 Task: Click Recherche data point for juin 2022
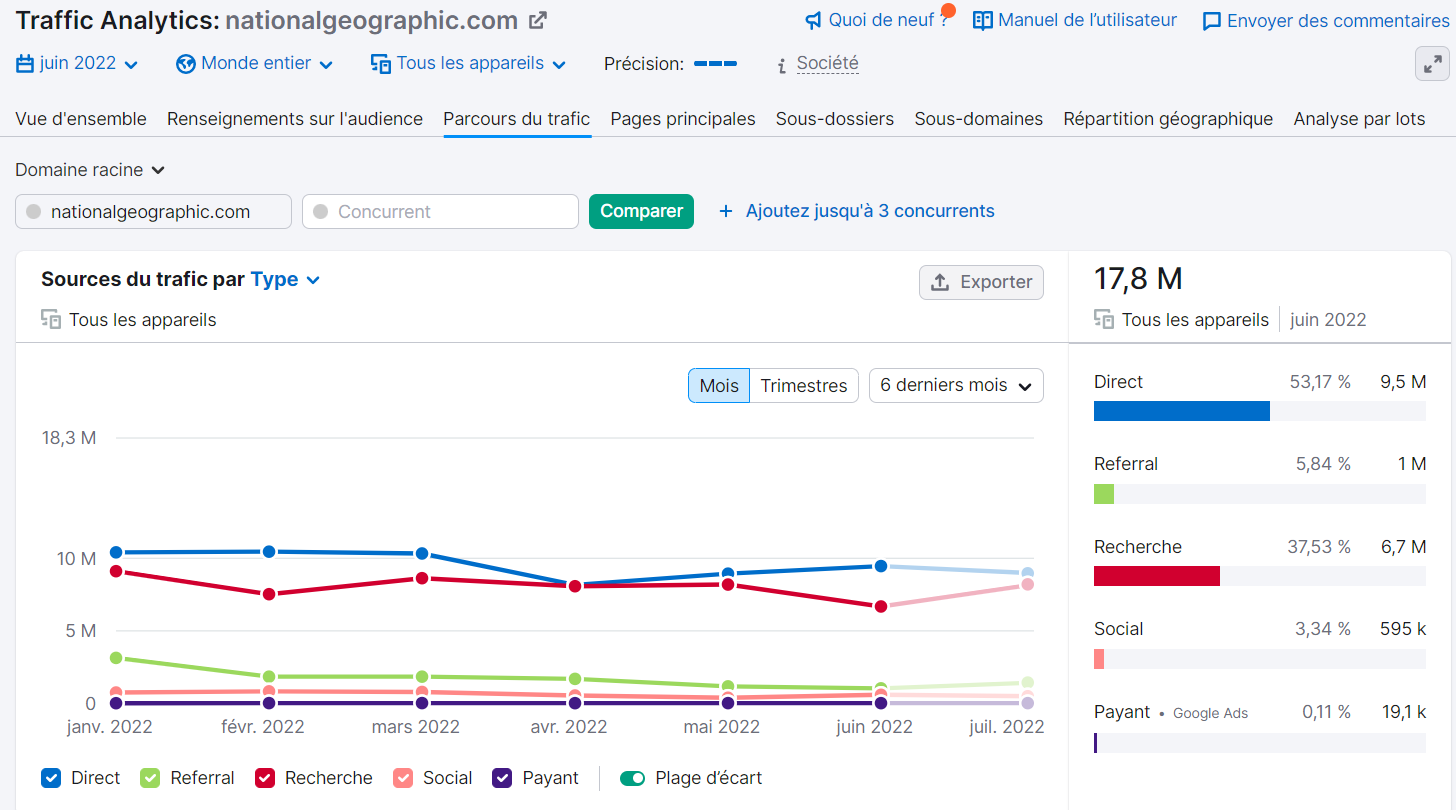coord(881,607)
